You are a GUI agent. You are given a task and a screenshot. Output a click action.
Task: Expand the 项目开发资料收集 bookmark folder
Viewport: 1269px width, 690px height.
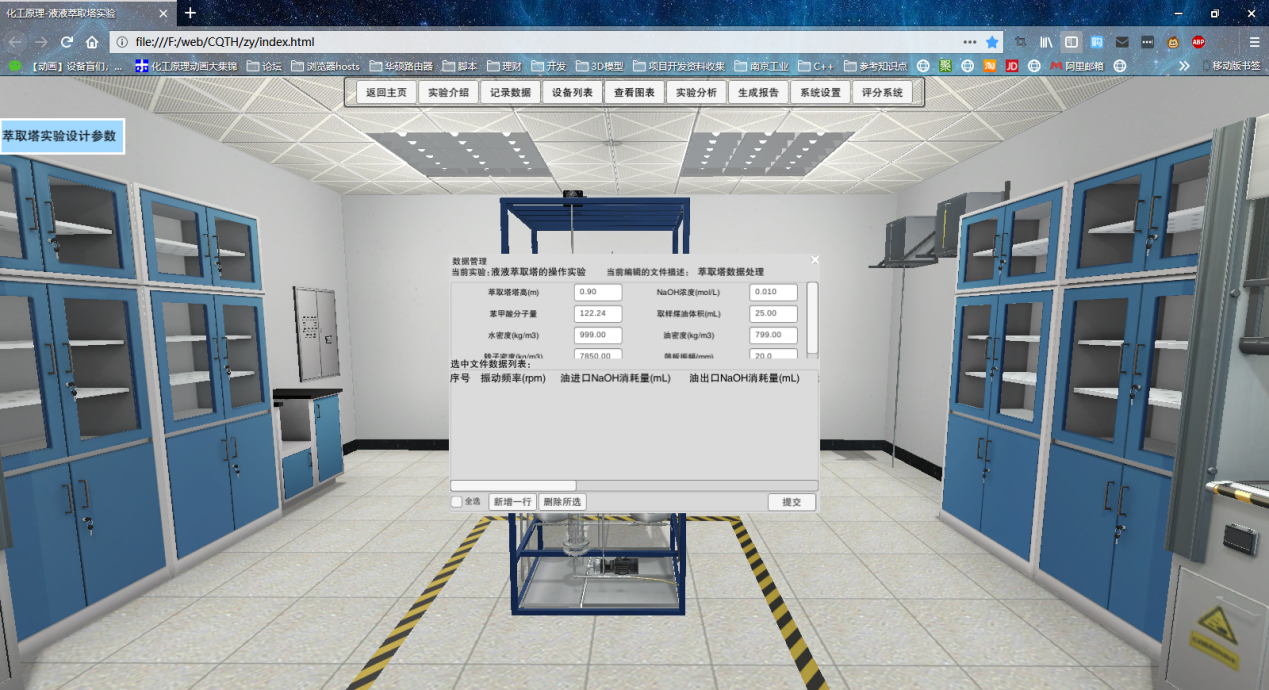coord(678,66)
